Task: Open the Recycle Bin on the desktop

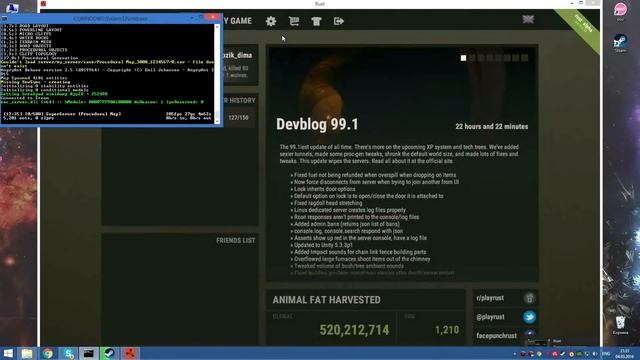Action: point(620,325)
